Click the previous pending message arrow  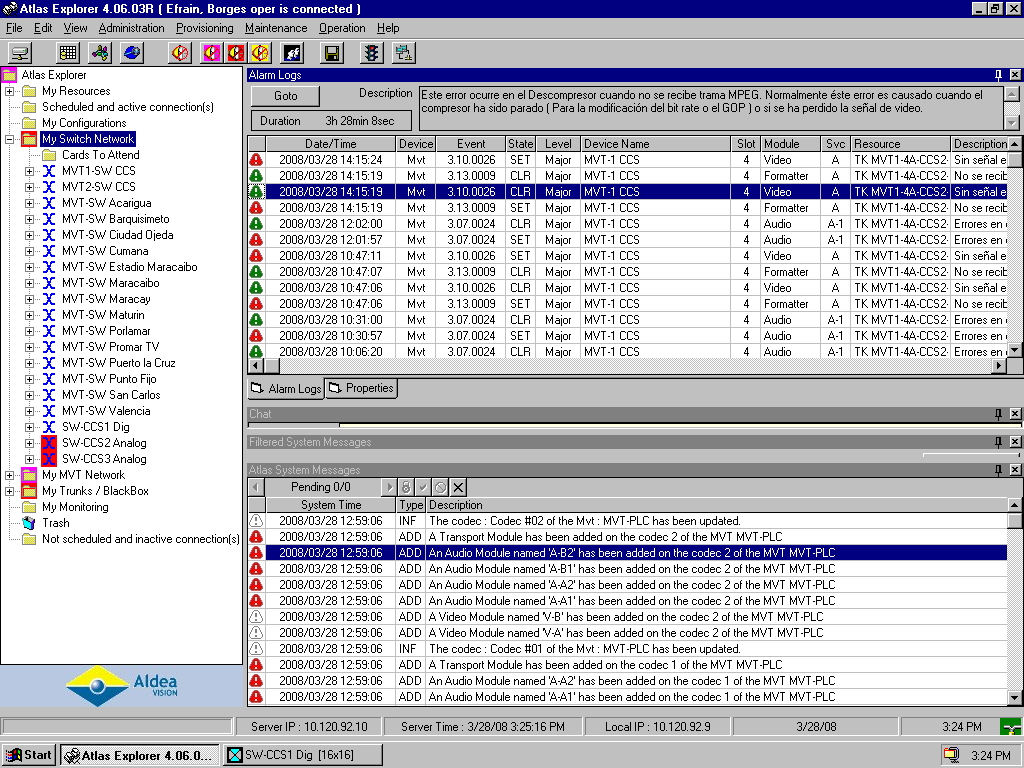click(256, 487)
